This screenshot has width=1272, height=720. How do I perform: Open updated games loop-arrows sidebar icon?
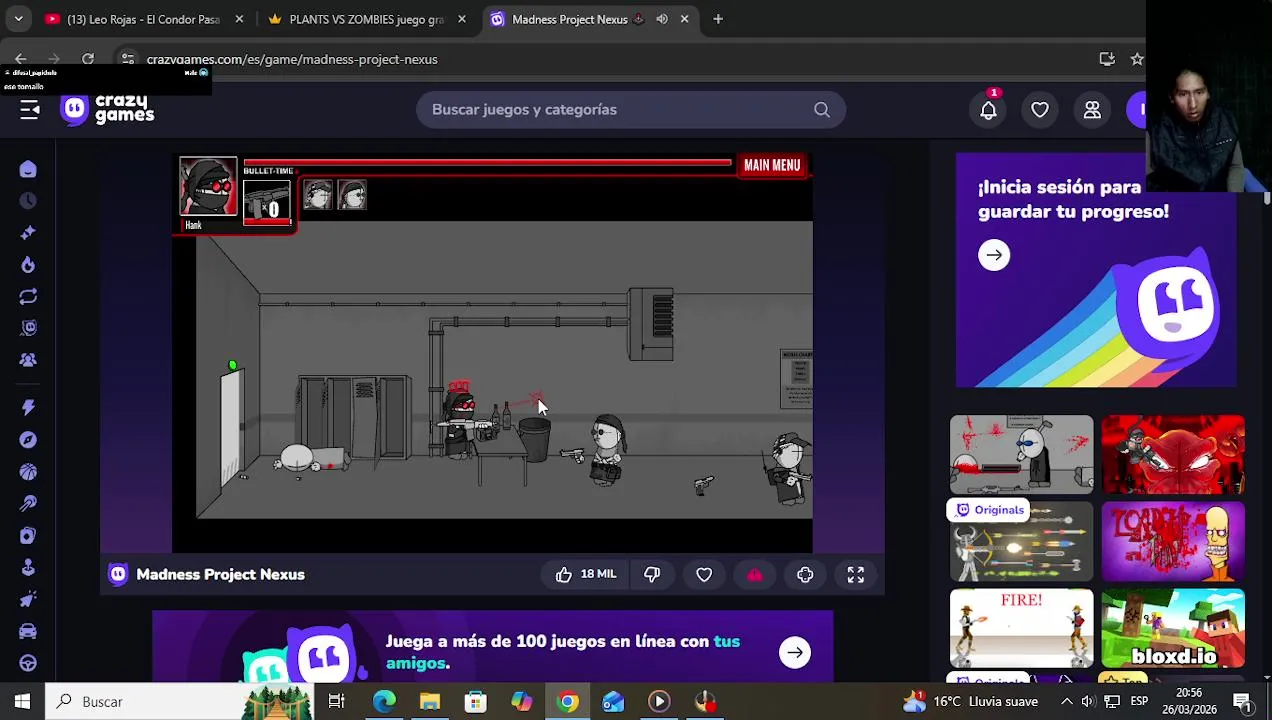pyautogui.click(x=28, y=297)
